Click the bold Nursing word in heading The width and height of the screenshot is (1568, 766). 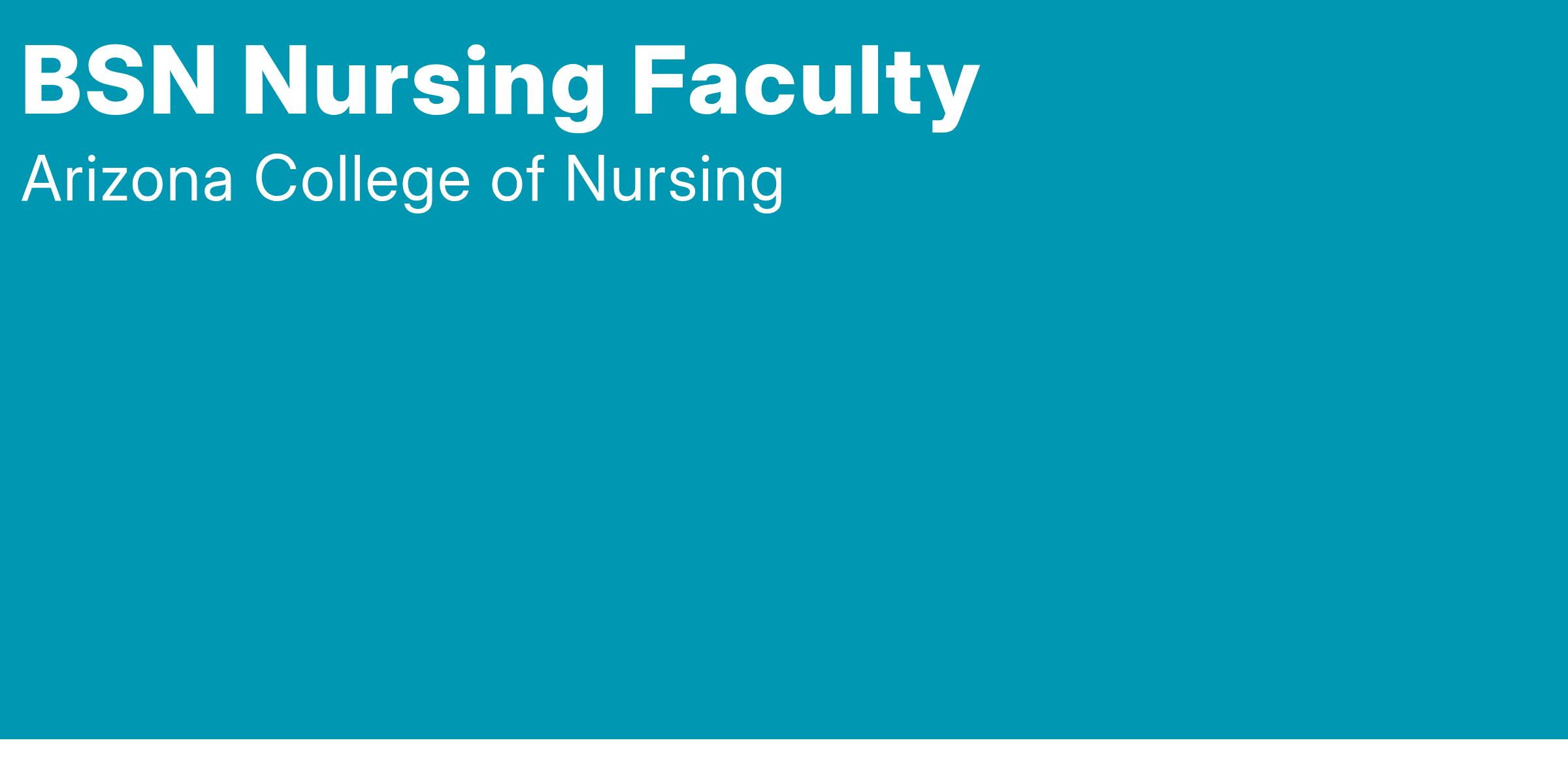click(423, 82)
